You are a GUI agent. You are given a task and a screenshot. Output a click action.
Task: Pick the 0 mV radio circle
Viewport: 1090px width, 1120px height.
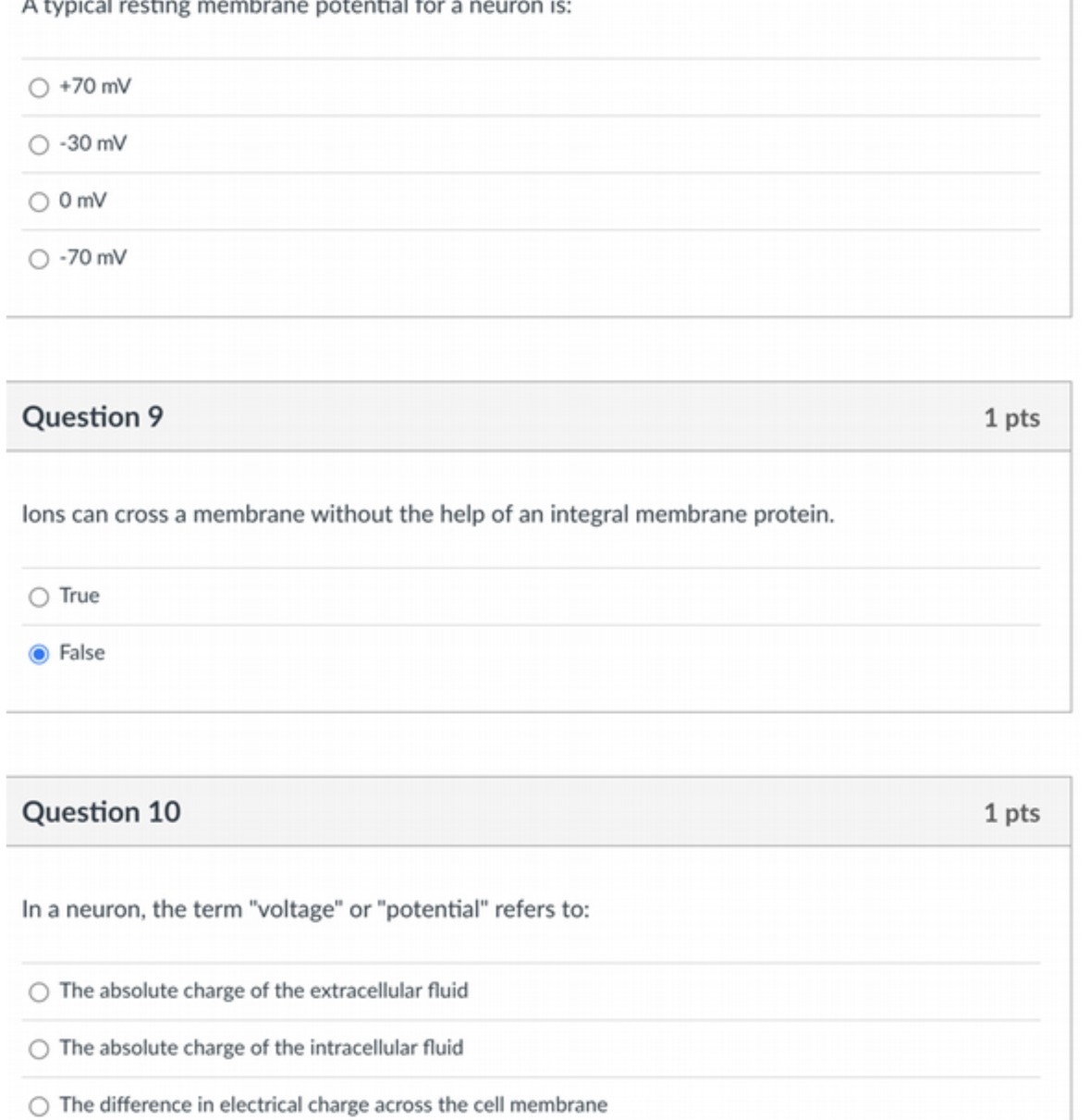pos(39,202)
